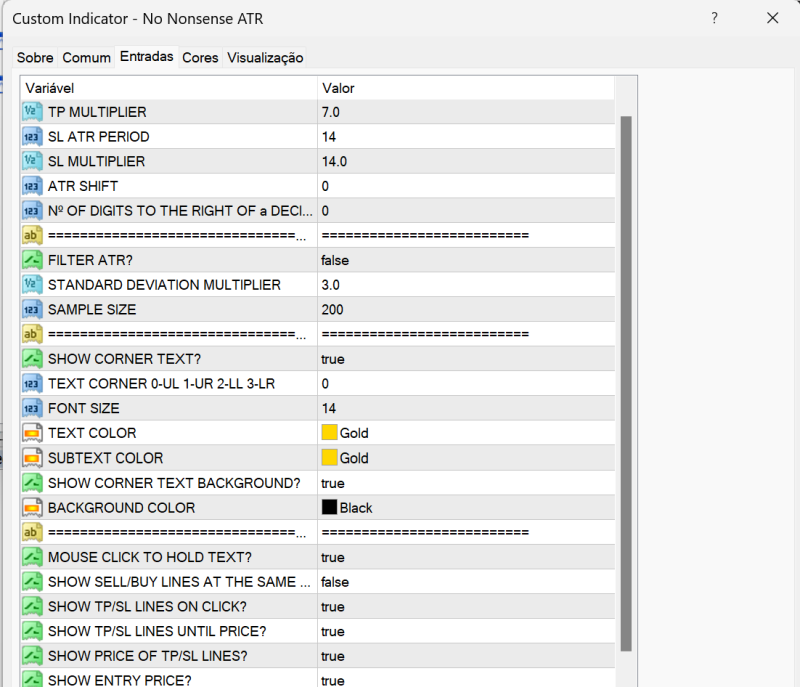Edit the STANDARD DEVIATION MULTIPLIER value 3.0
The image size is (800, 687).
coord(331,285)
